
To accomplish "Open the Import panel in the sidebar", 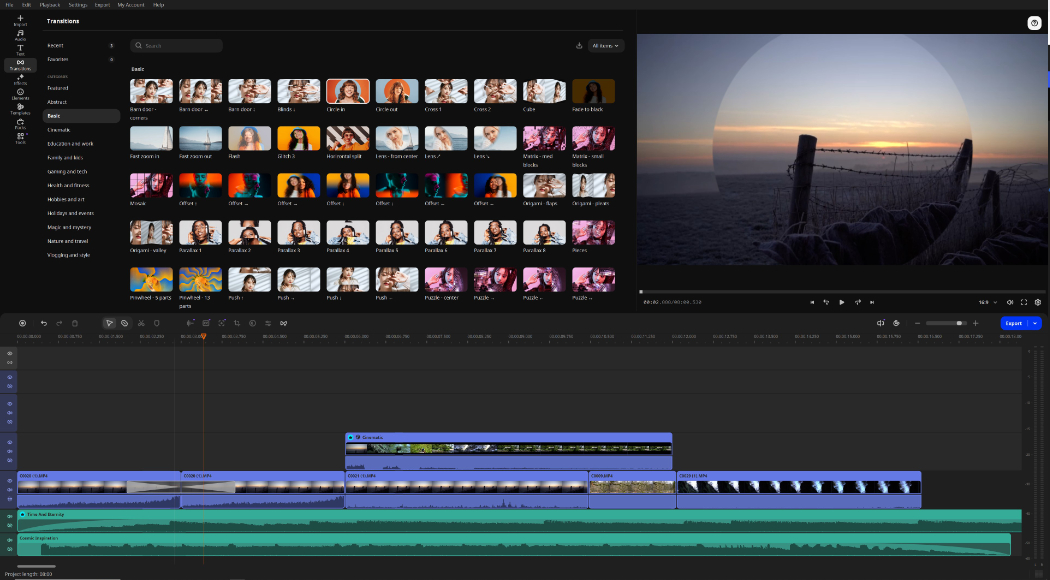I will [20, 20].
